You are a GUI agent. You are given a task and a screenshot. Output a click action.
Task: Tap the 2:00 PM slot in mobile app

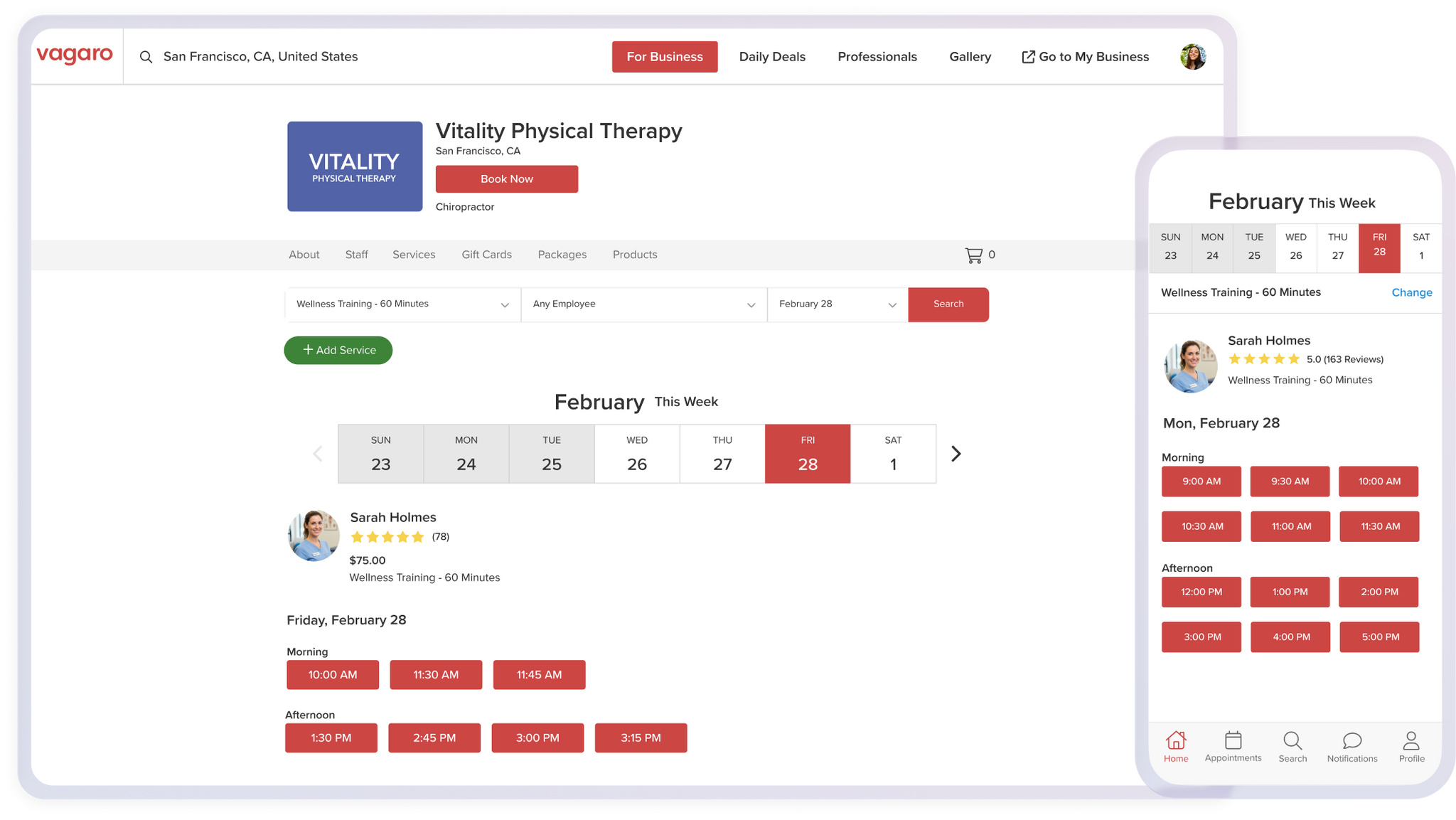1379,592
